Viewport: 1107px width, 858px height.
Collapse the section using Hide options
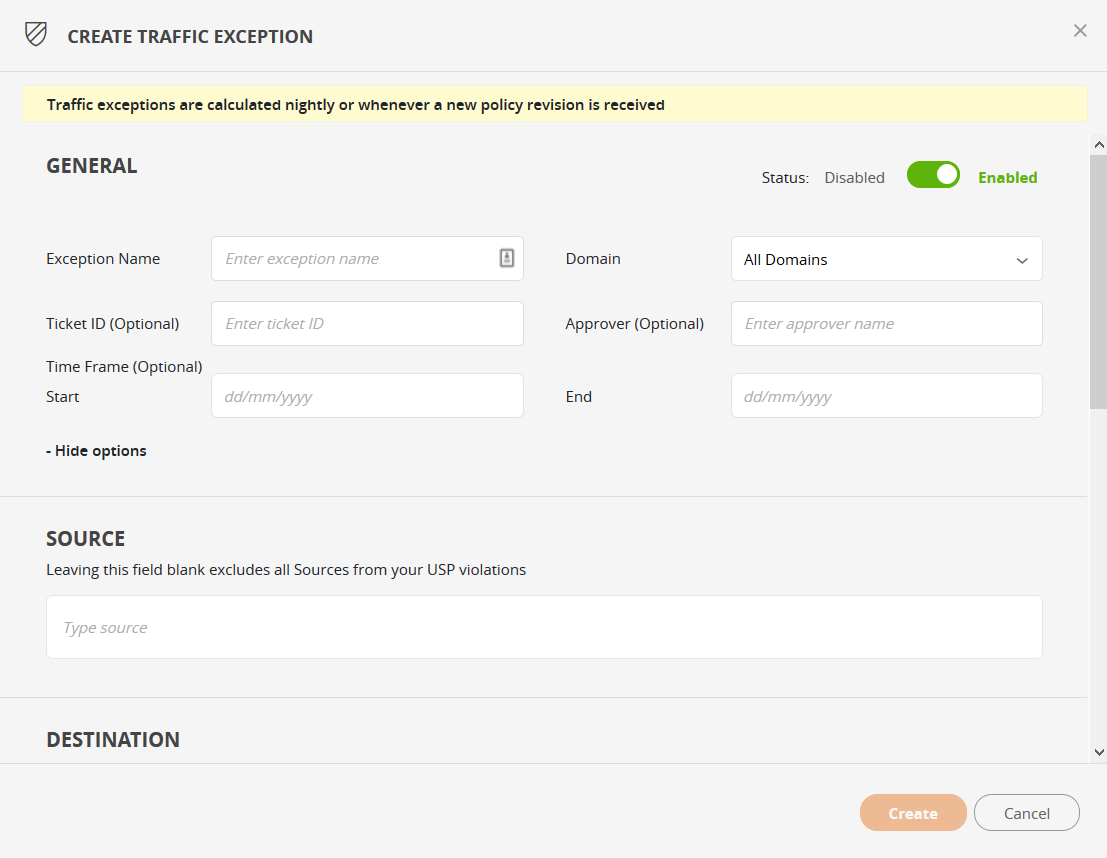(97, 451)
